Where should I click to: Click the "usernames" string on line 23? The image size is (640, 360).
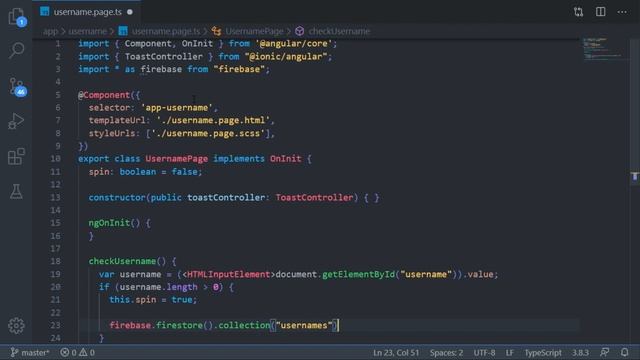pyautogui.click(x=304, y=325)
